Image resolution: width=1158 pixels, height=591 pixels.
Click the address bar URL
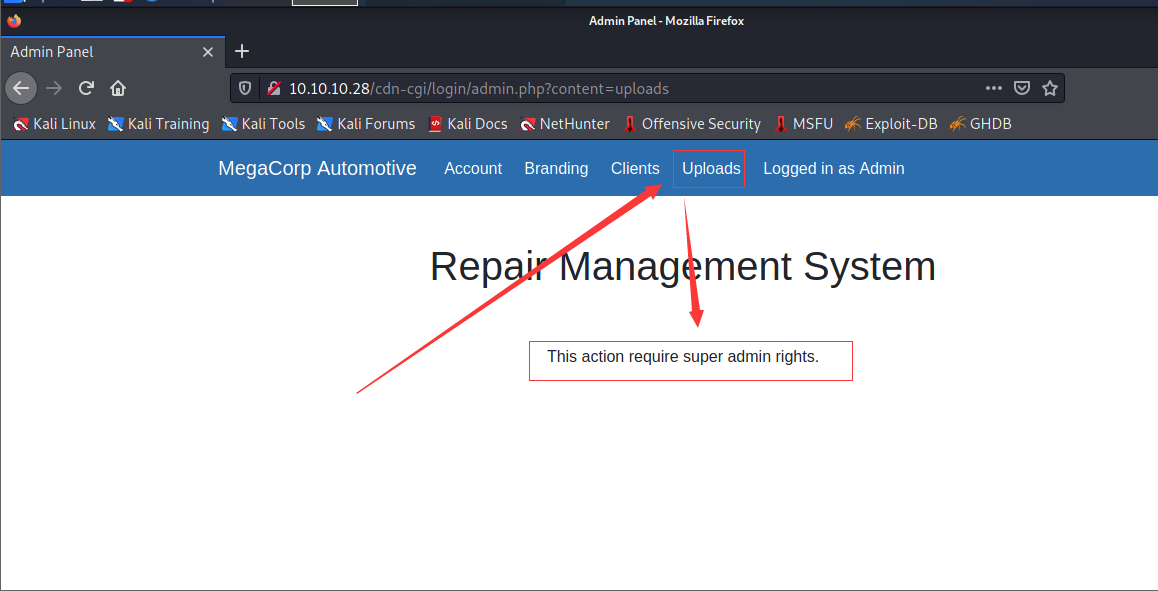479,89
